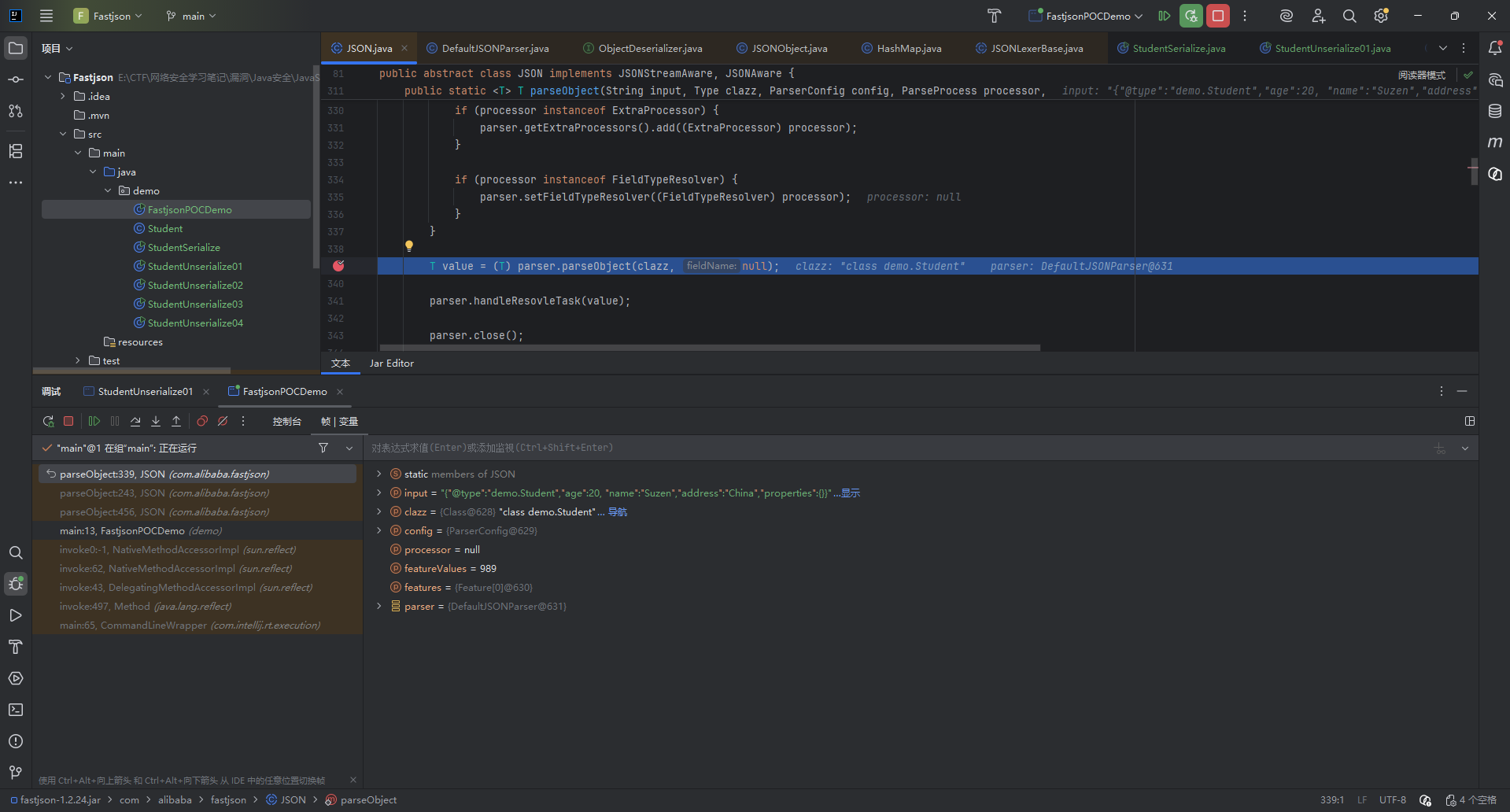Screen dimensions: 1510x812
Task: Click the parseObject breadcrumb in the status bar
Action: (x=361, y=800)
